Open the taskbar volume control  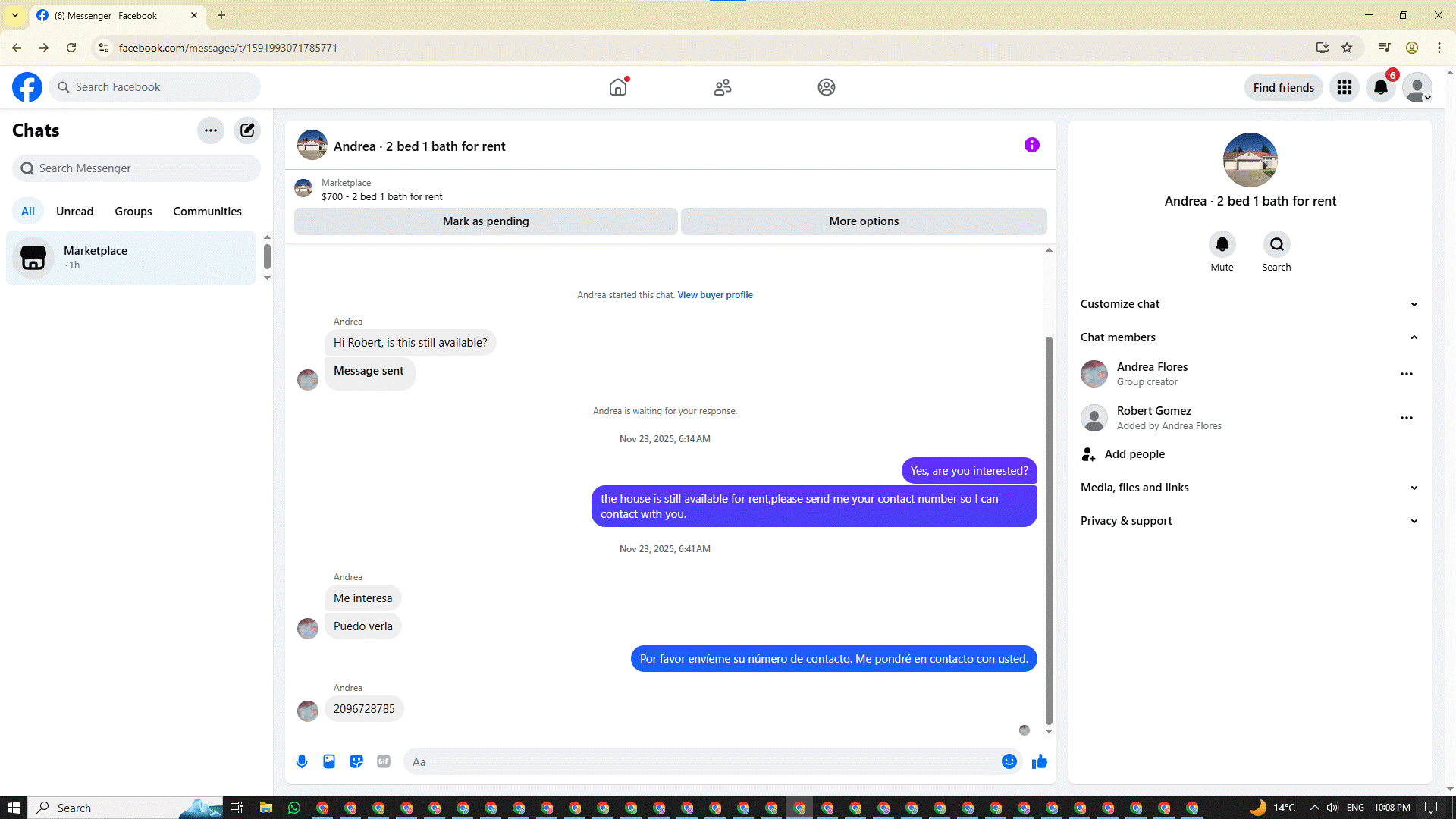coord(1332,808)
